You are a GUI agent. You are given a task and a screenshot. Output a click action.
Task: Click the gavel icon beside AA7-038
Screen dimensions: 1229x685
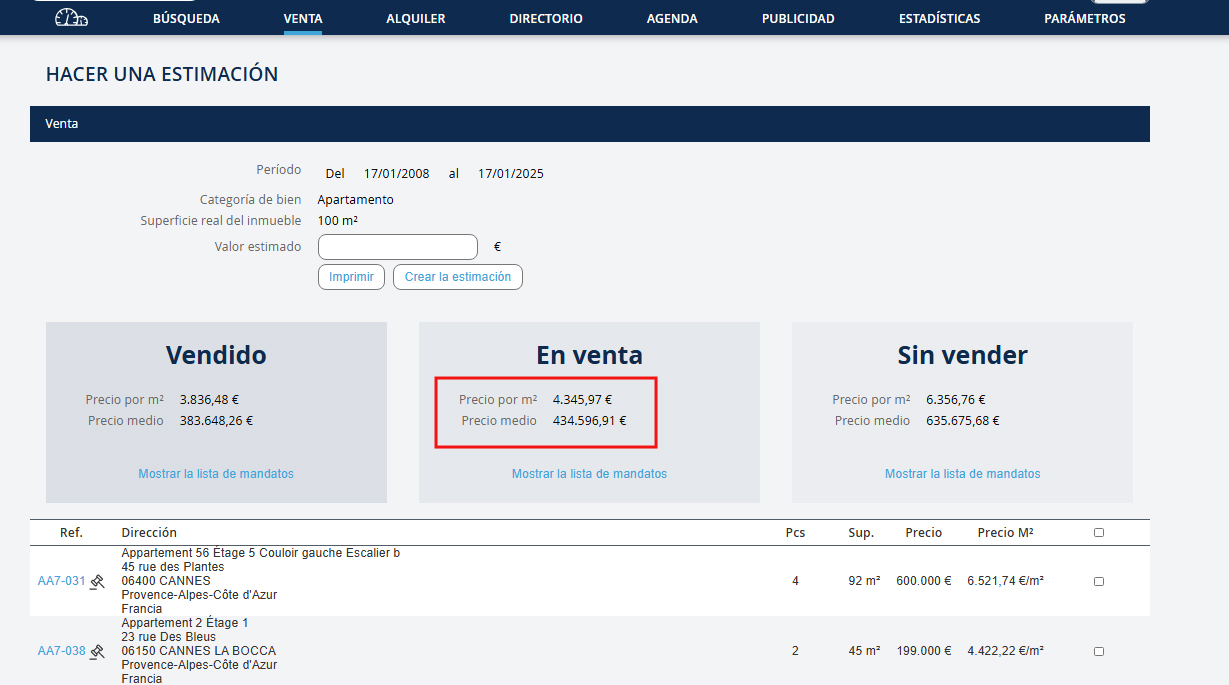pyautogui.click(x=97, y=651)
